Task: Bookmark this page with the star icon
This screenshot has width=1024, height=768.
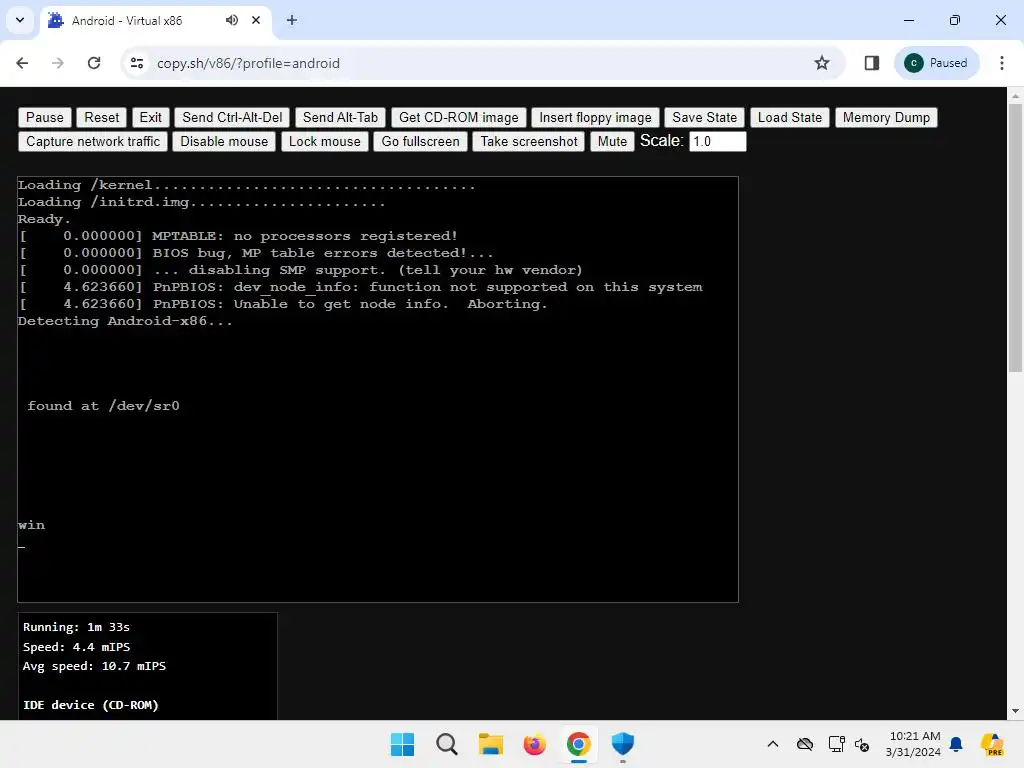Action: pyautogui.click(x=822, y=63)
